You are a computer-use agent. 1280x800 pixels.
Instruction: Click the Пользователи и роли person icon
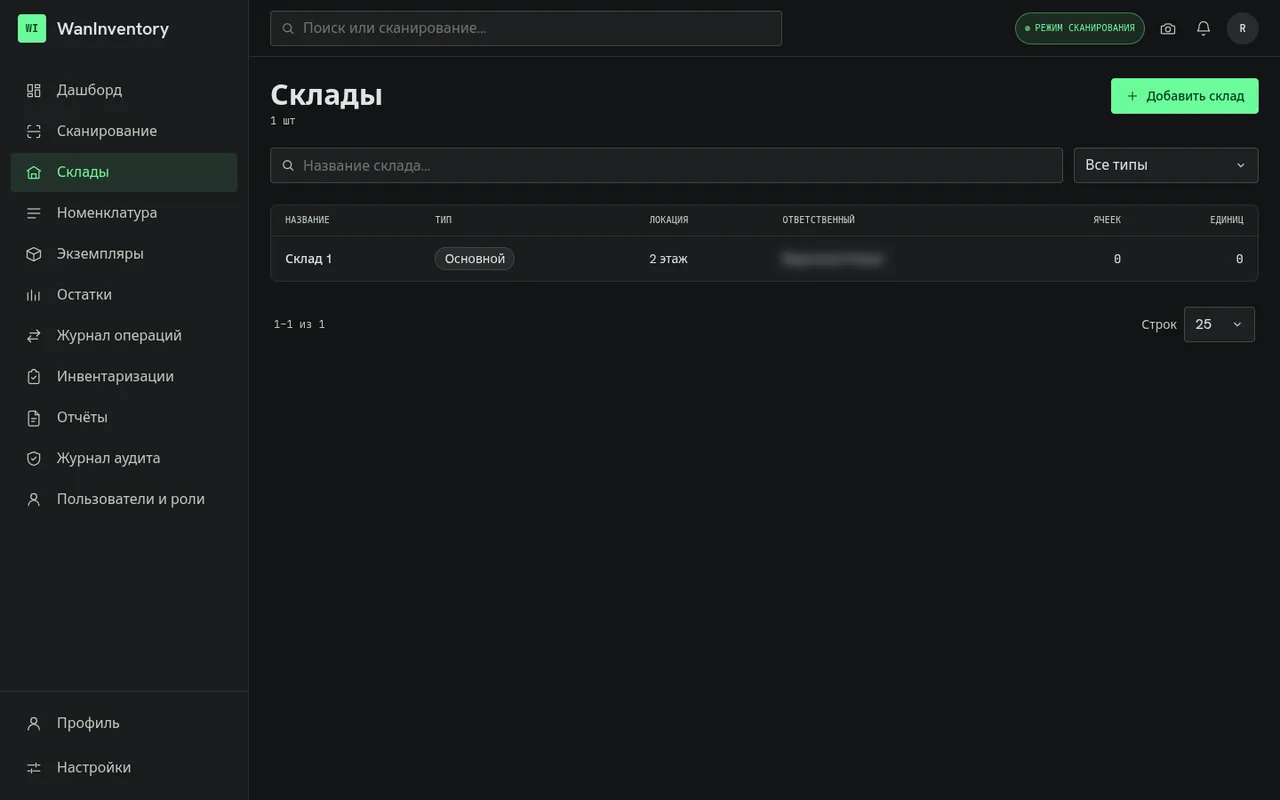click(x=34, y=500)
